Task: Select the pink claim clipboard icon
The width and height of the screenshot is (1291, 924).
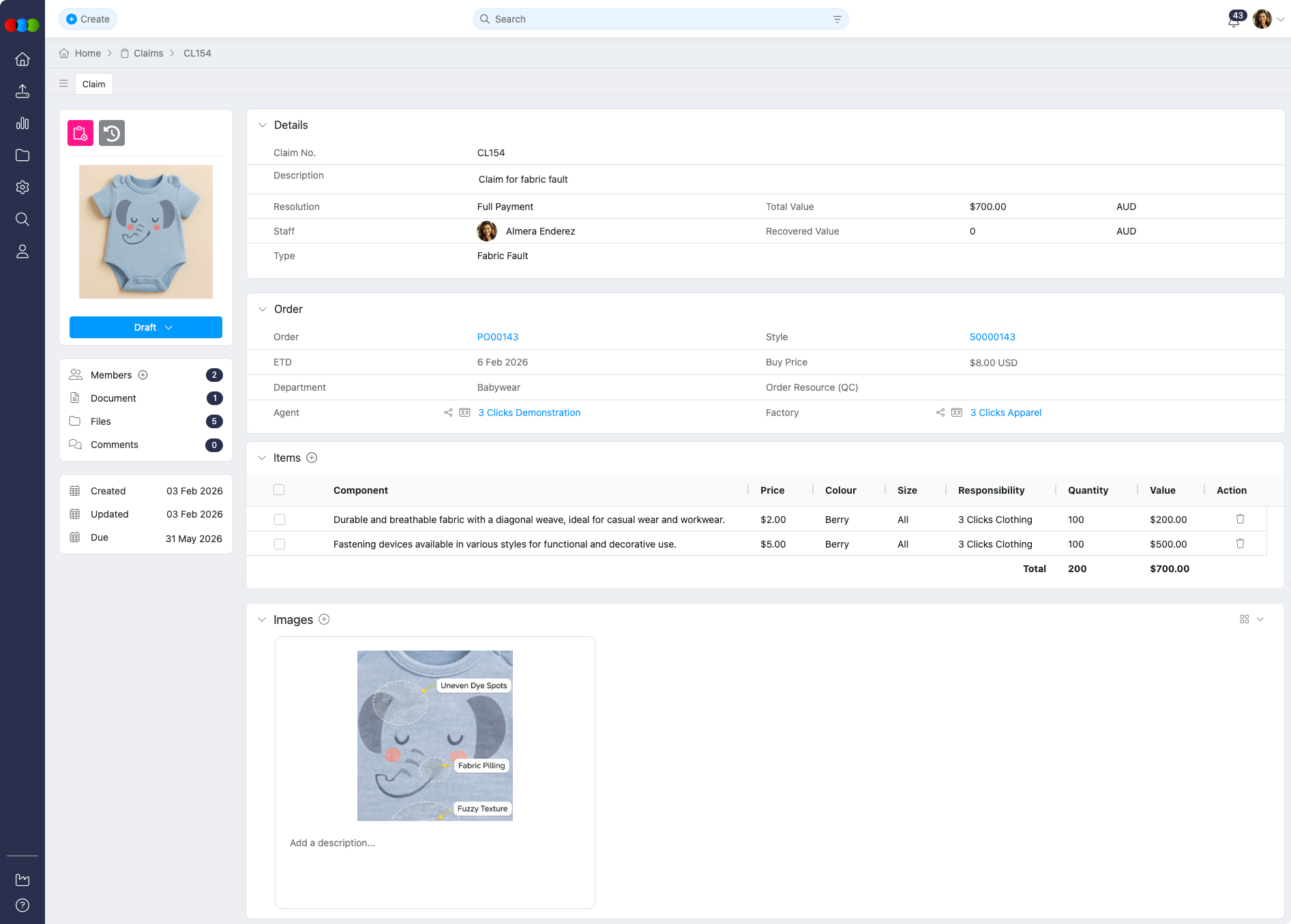Action: (80, 133)
